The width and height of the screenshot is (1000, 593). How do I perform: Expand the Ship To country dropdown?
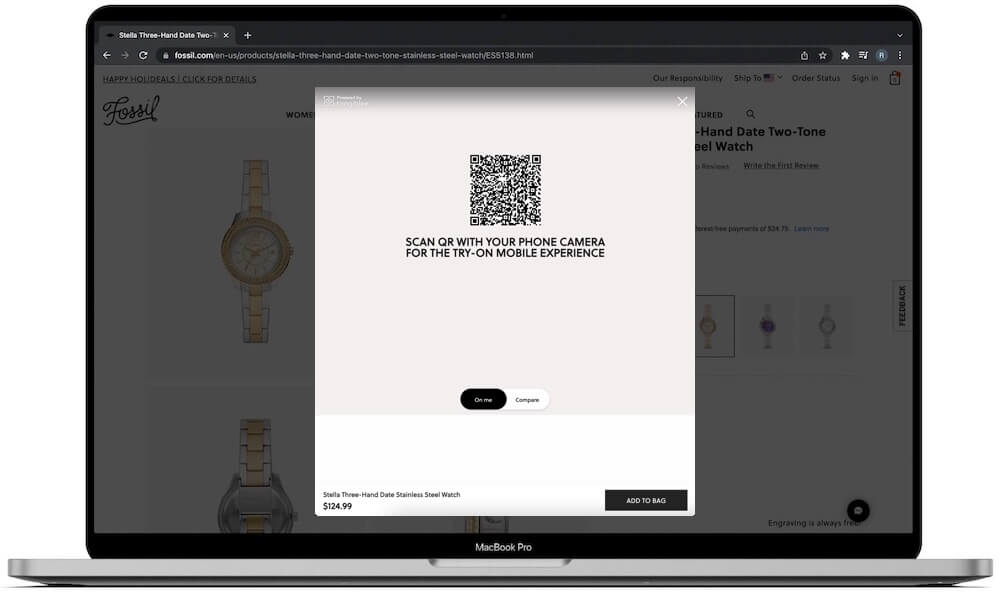(758, 78)
